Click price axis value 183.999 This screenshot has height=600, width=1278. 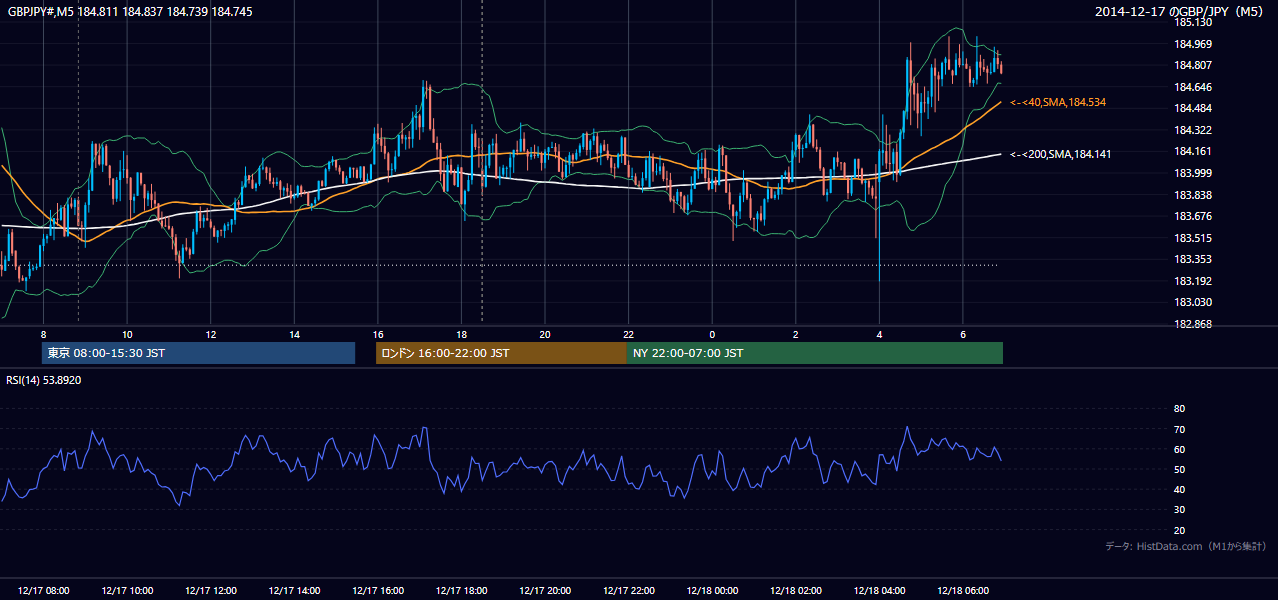tap(1192, 173)
